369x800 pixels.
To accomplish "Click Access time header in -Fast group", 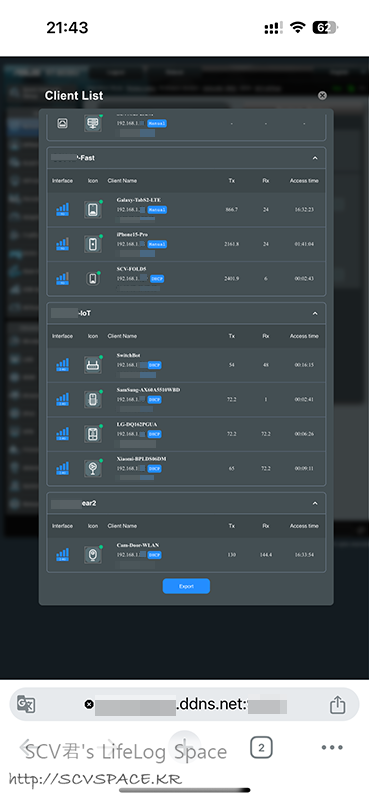I will point(304,181).
